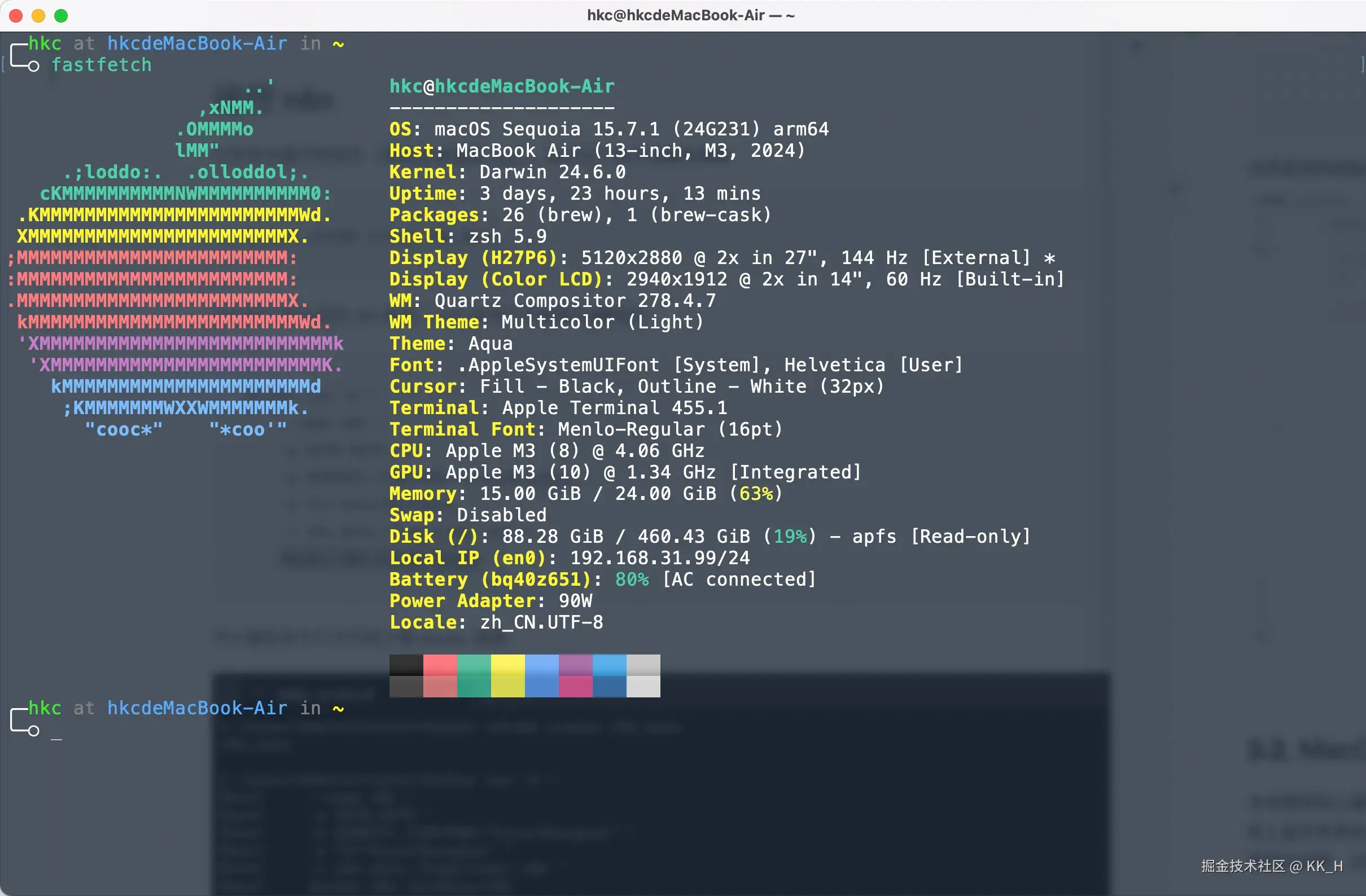Viewport: 1366px width, 896px height.
Task: Click the yellow swatch in top palette row
Action: (x=507, y=665)
